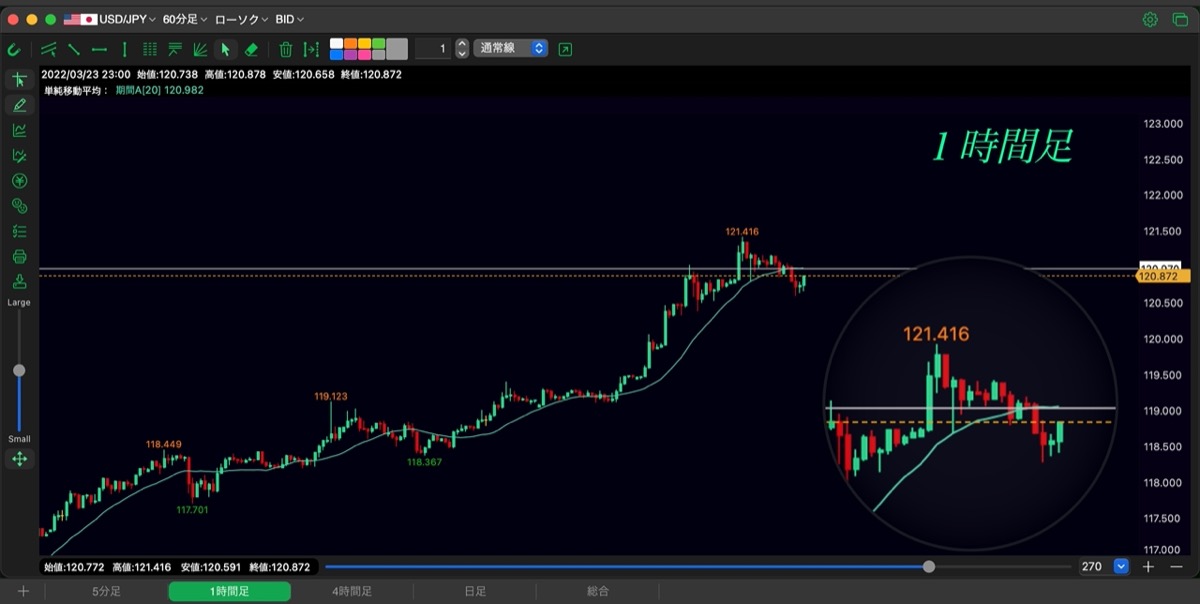This screenshot has height=604, width=1200.
Task: Toggle the crosshair cursor button in sidebar
Action: (19, 80)
